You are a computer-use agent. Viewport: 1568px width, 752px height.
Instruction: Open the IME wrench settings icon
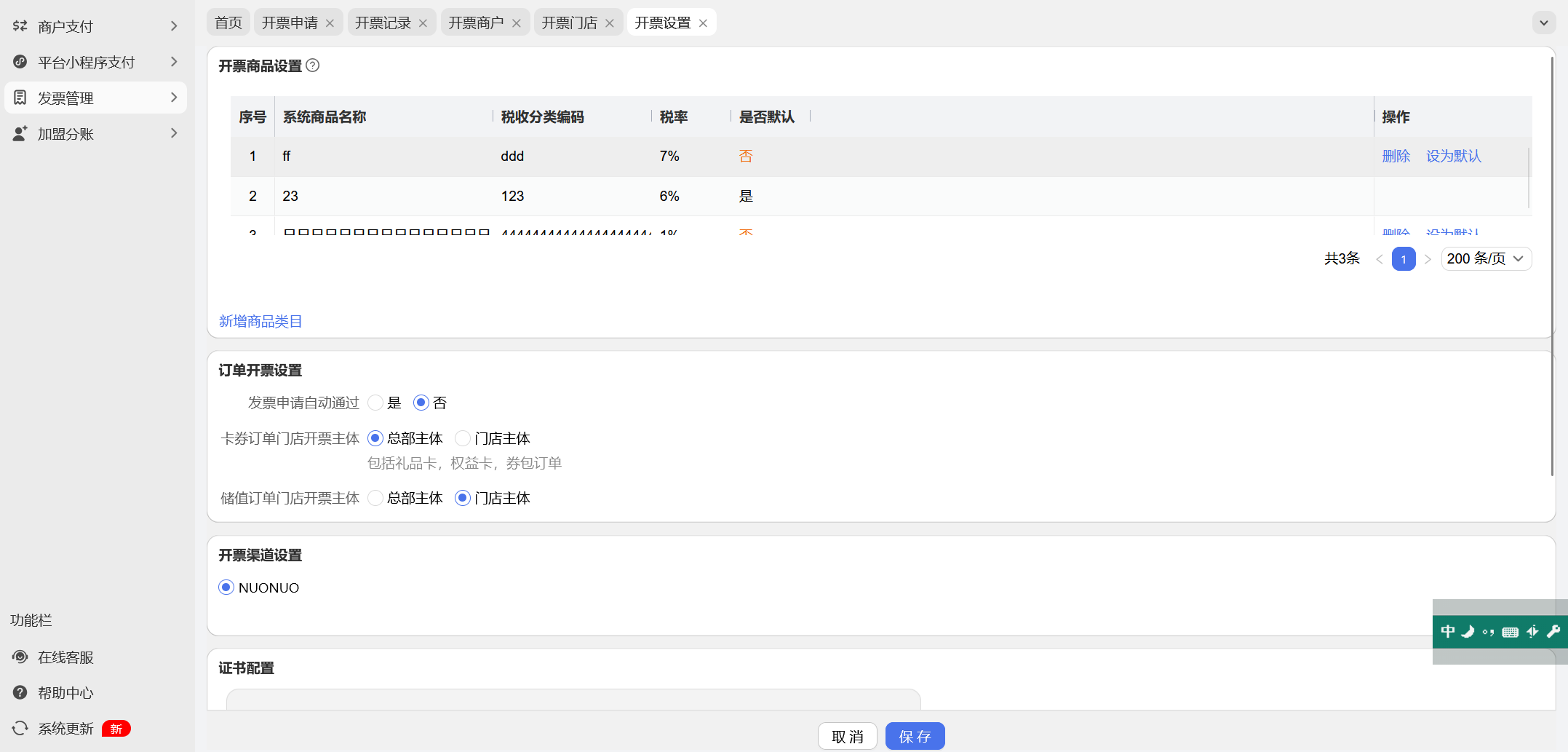click(x=1553, y=631)
